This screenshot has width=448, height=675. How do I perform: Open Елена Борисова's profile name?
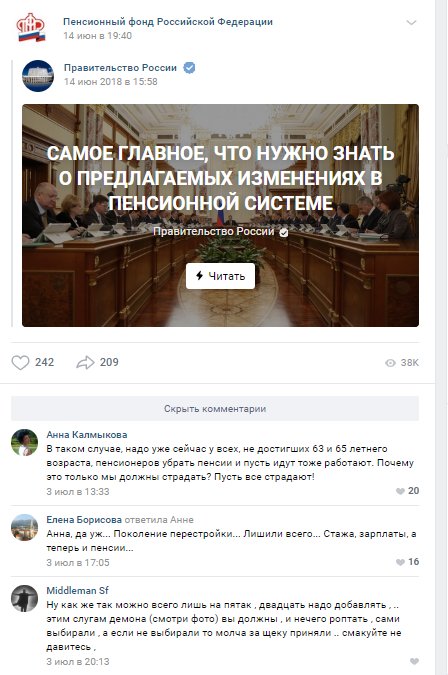coord(84,520)
